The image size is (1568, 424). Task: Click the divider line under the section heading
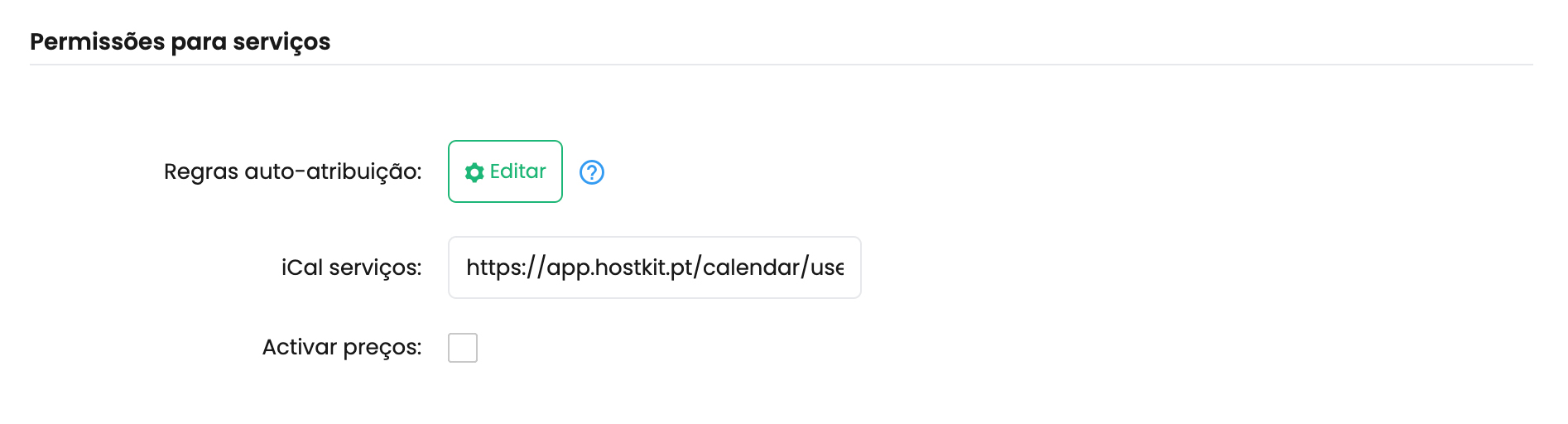pos(782,65)
